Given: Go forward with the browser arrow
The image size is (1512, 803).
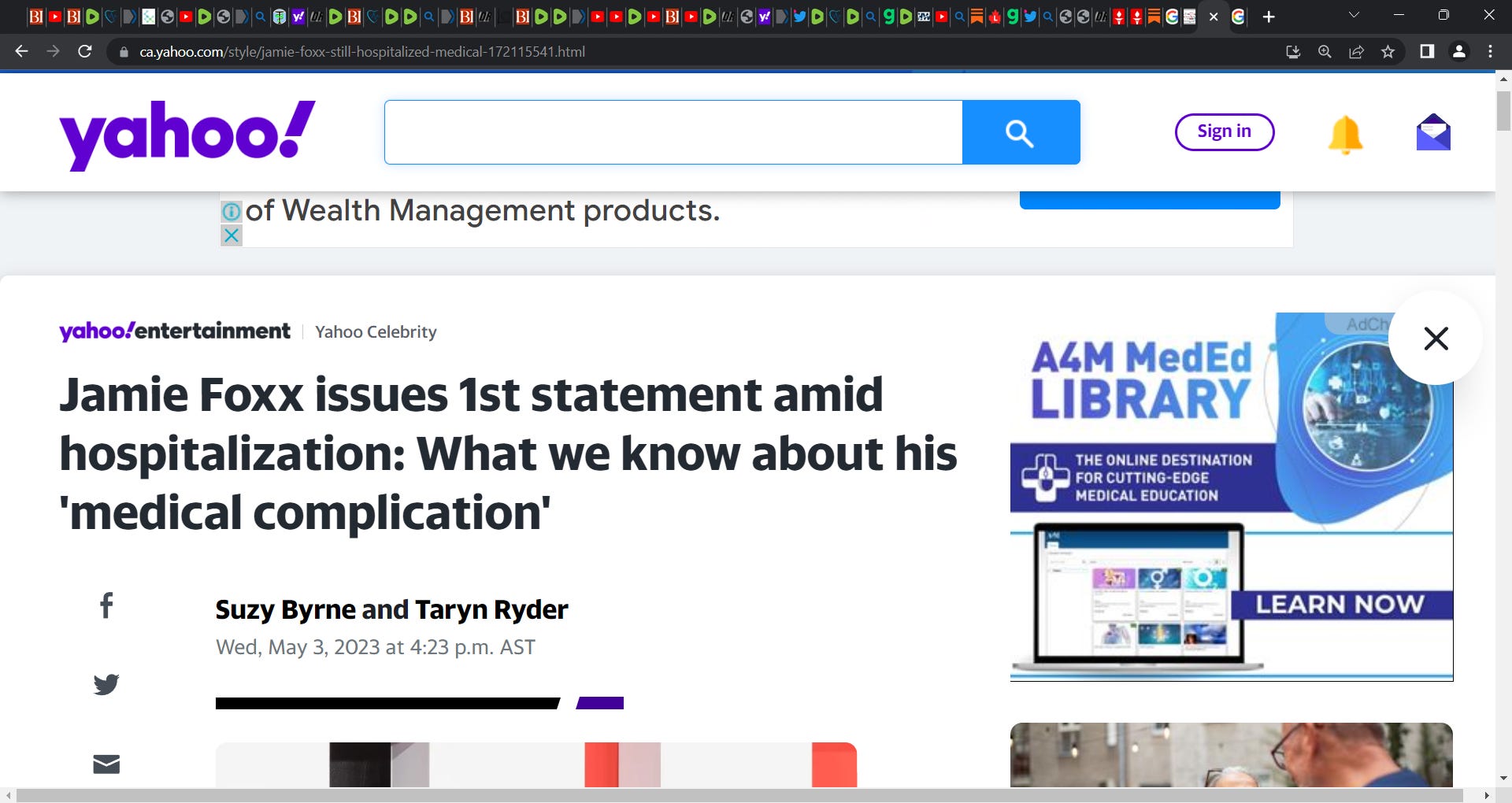Looking at the screenshot, I should pyautogui.click(x=53, y=51).
